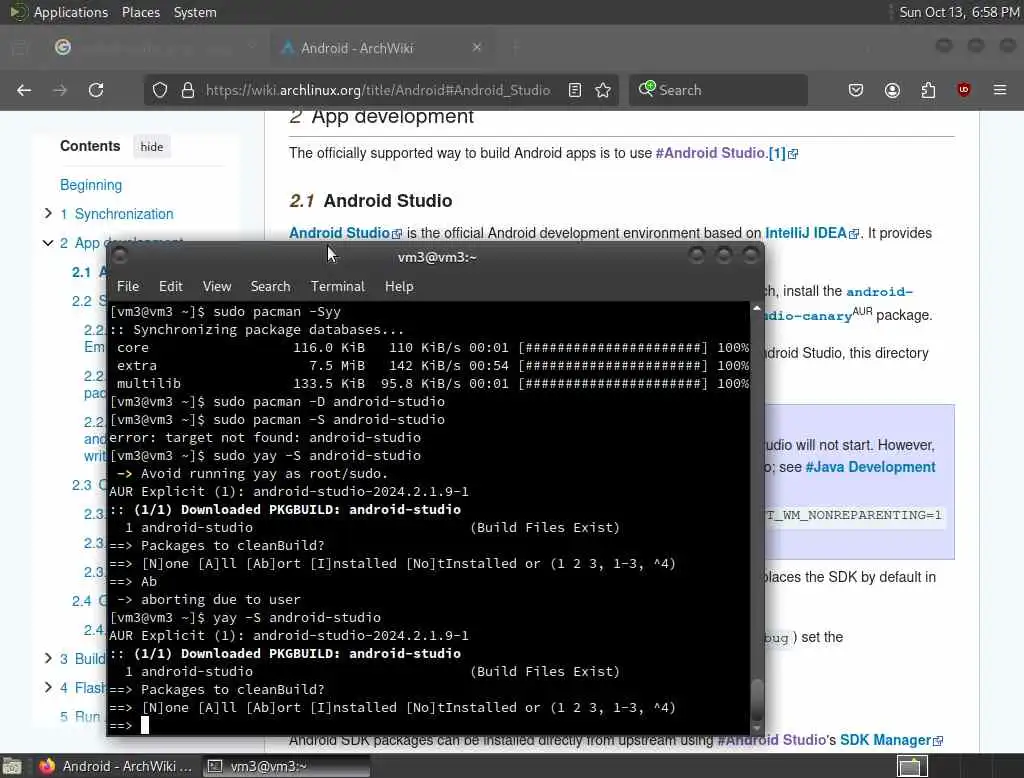Reload the ArchWiki page

point(96,90)
